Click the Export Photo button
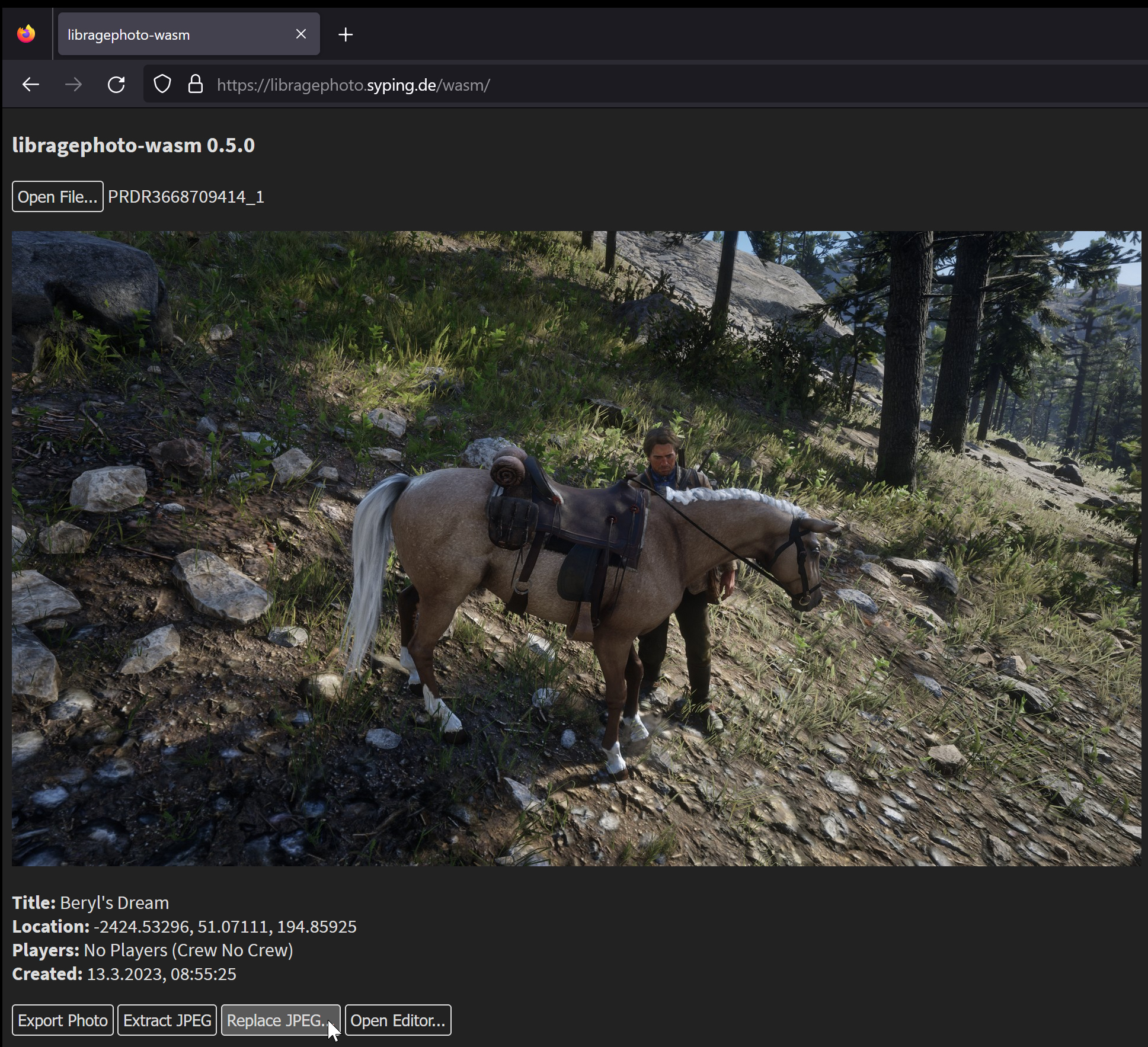 [x=63, y=1020]
